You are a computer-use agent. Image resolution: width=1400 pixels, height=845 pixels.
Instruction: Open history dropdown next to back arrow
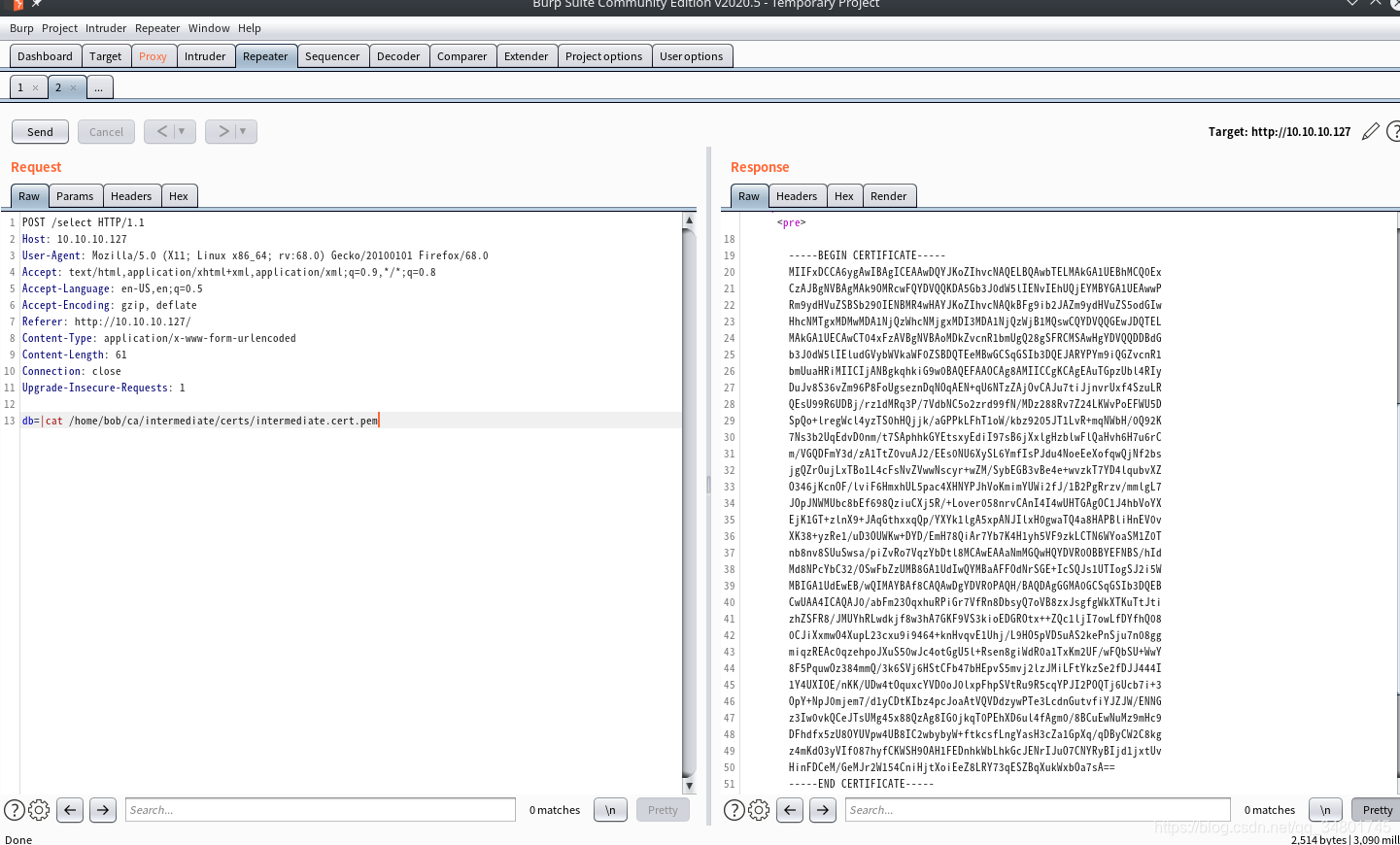(x=183, y=131)
